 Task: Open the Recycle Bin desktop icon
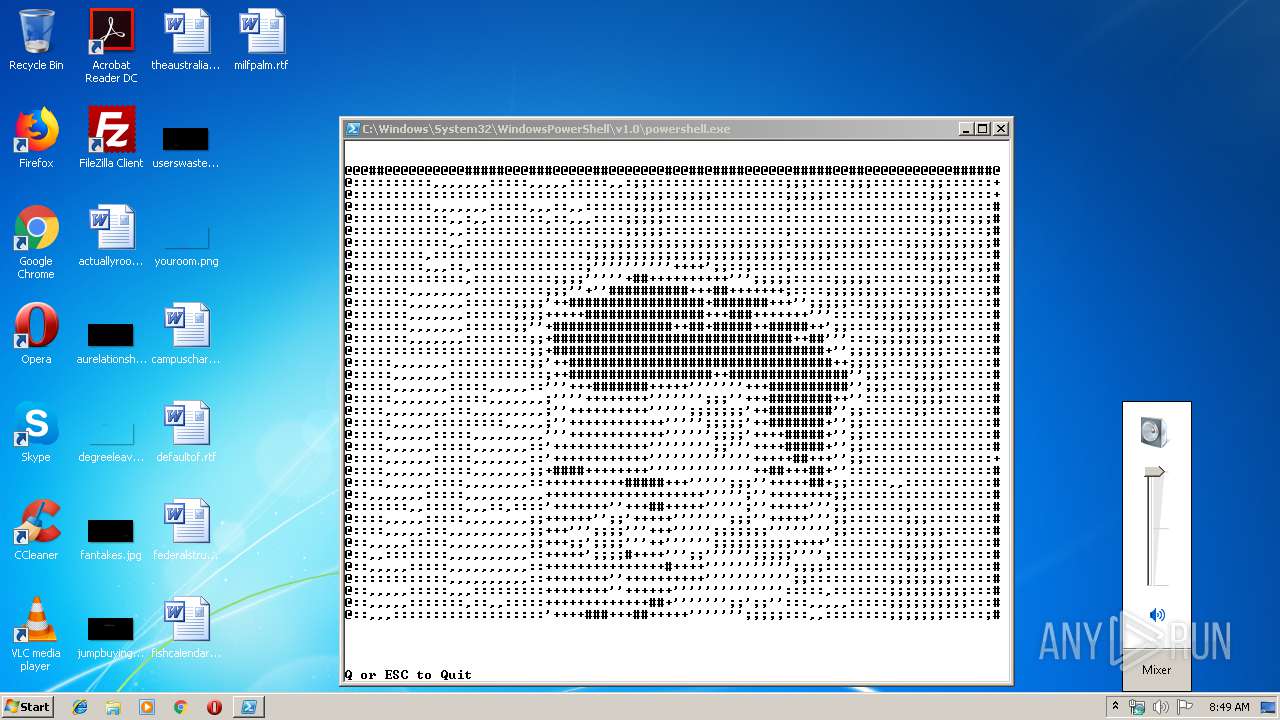36,40
